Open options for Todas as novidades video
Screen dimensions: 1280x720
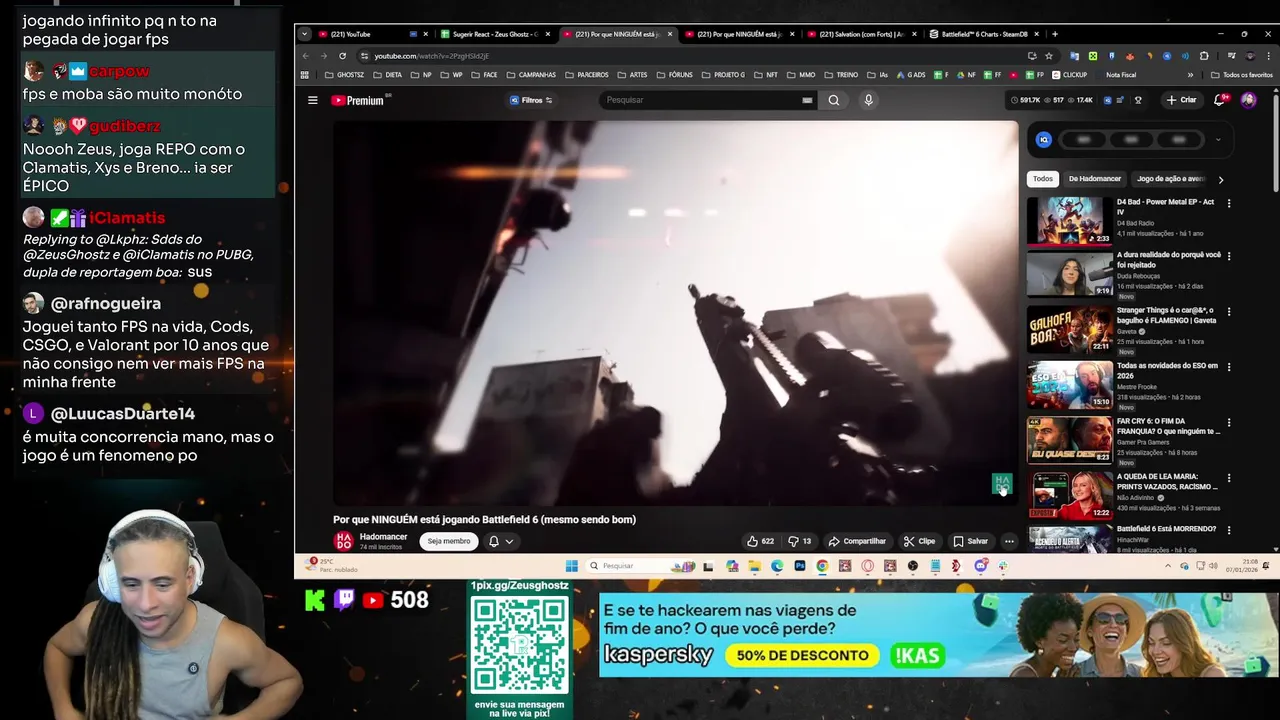[x=1229, y=367]
